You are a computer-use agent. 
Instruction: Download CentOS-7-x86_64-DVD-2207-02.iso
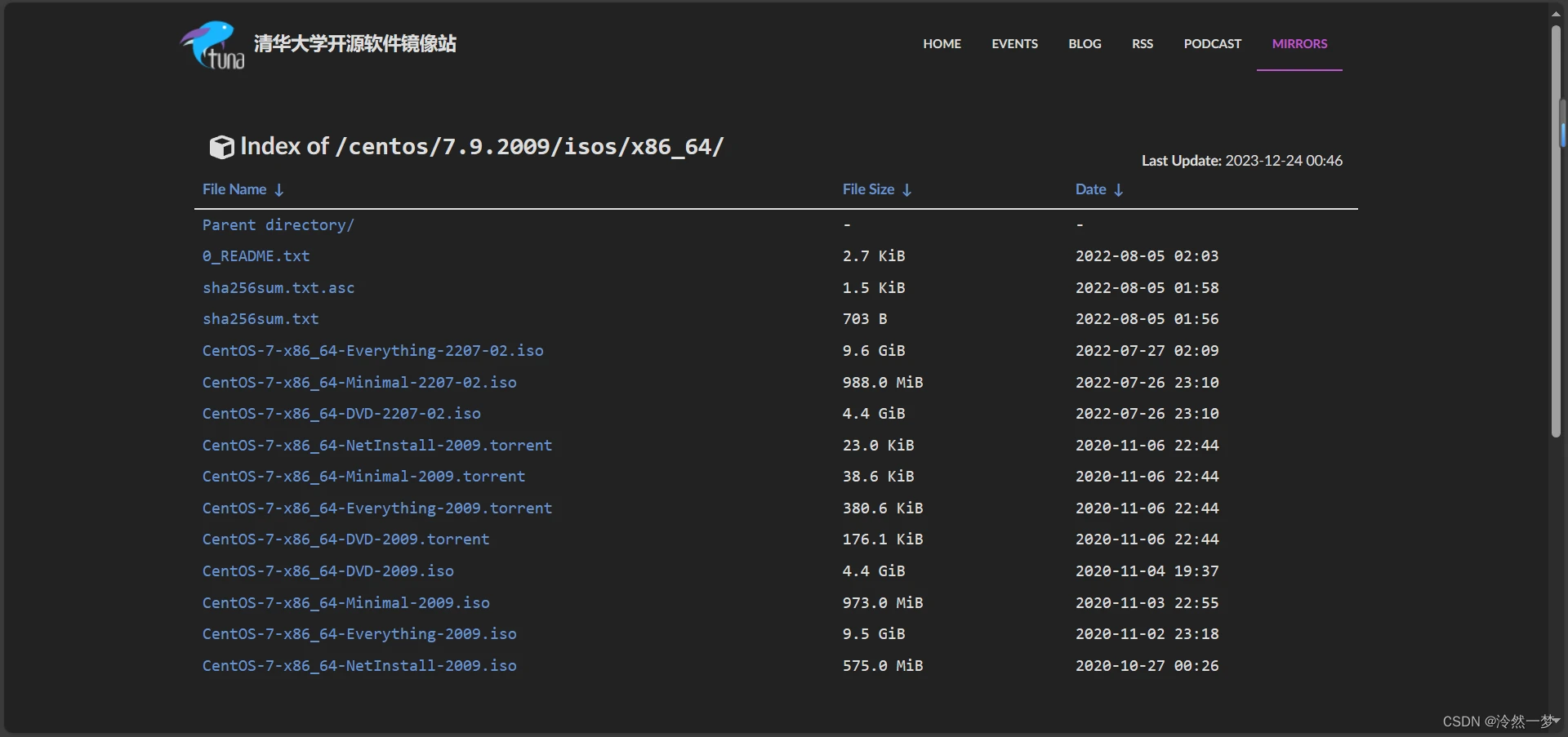pyautogui.click(x=341, y=414)
